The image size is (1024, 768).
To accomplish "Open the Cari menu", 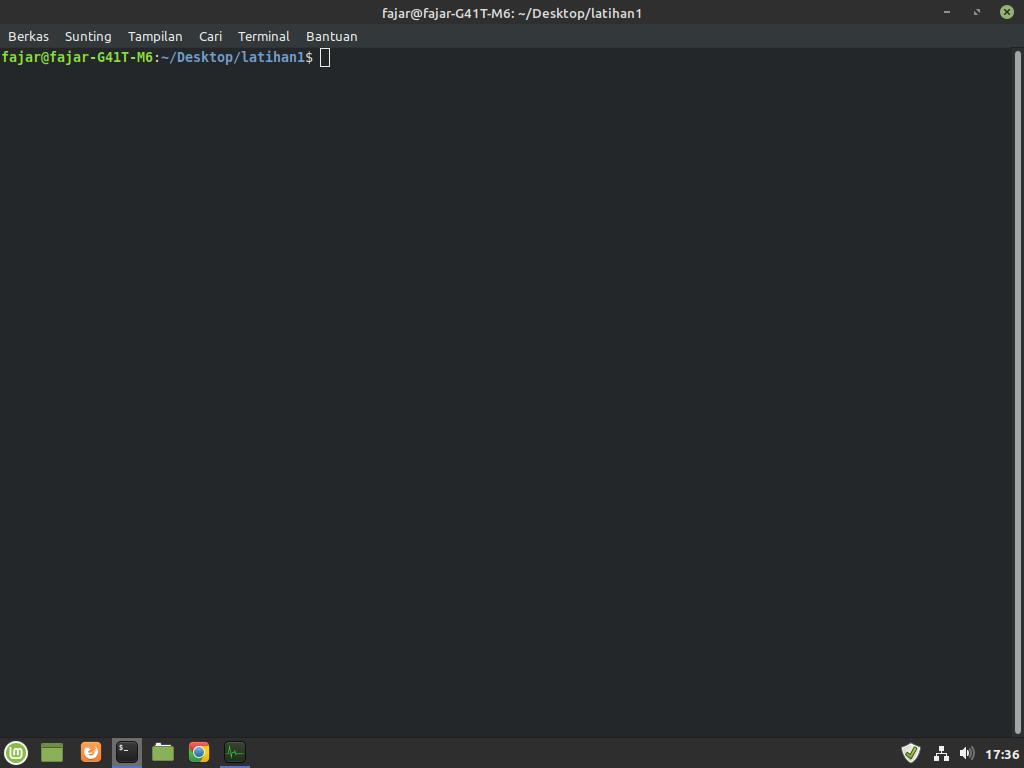I will 210,37.
